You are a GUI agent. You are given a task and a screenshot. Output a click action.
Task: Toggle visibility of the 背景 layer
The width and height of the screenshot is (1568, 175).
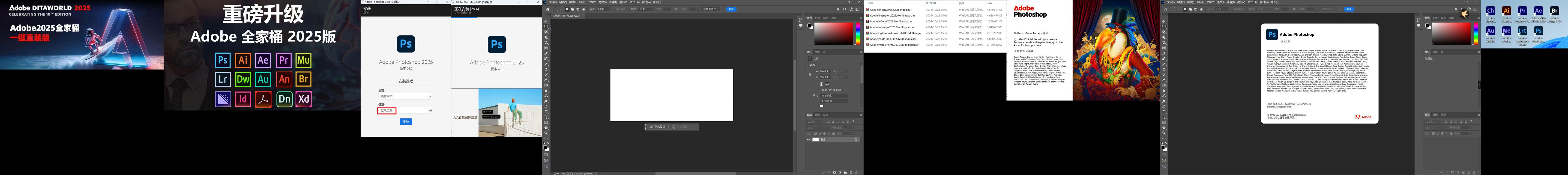tap(809, 140)
